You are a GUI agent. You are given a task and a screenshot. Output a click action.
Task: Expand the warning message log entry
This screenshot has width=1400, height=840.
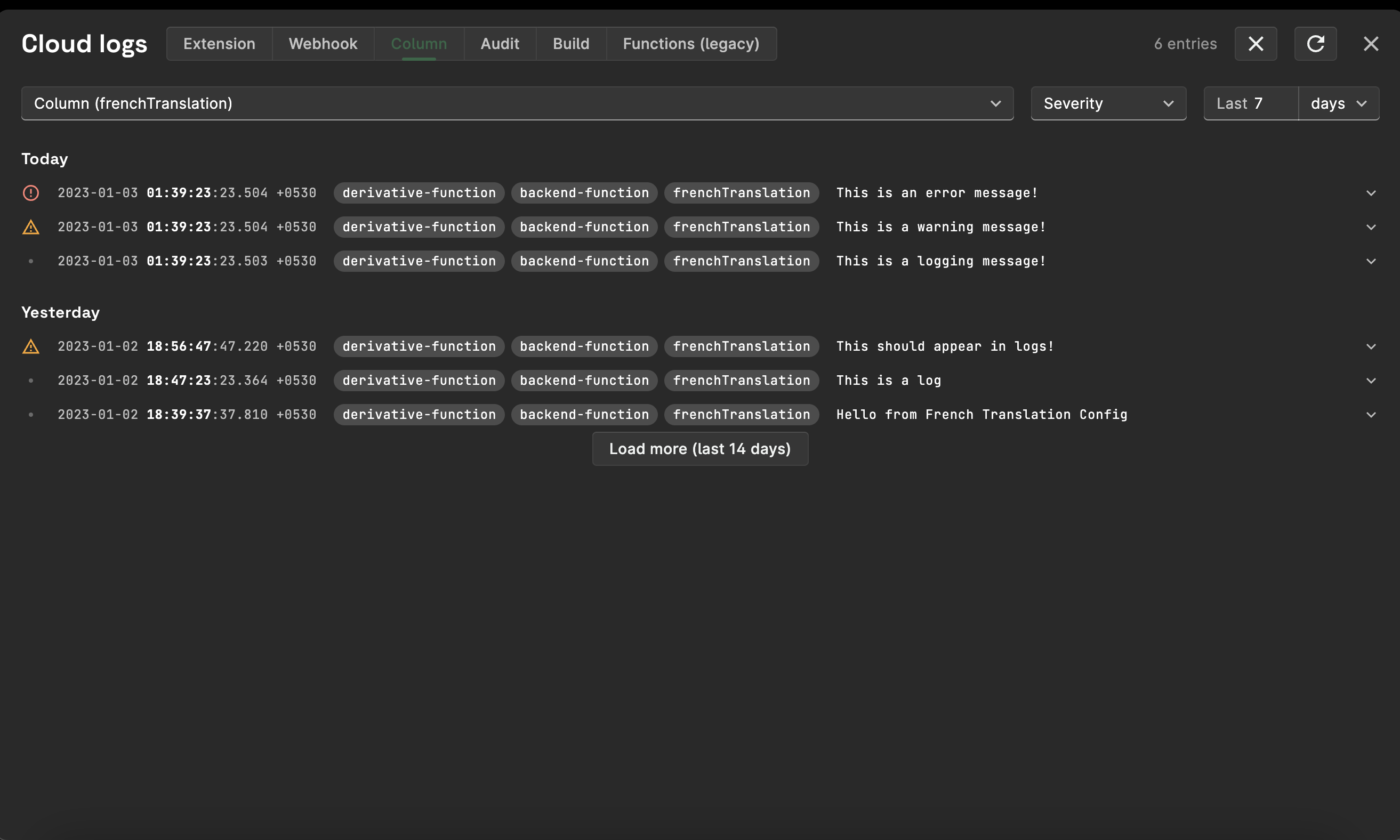(x=1371, y=227)
